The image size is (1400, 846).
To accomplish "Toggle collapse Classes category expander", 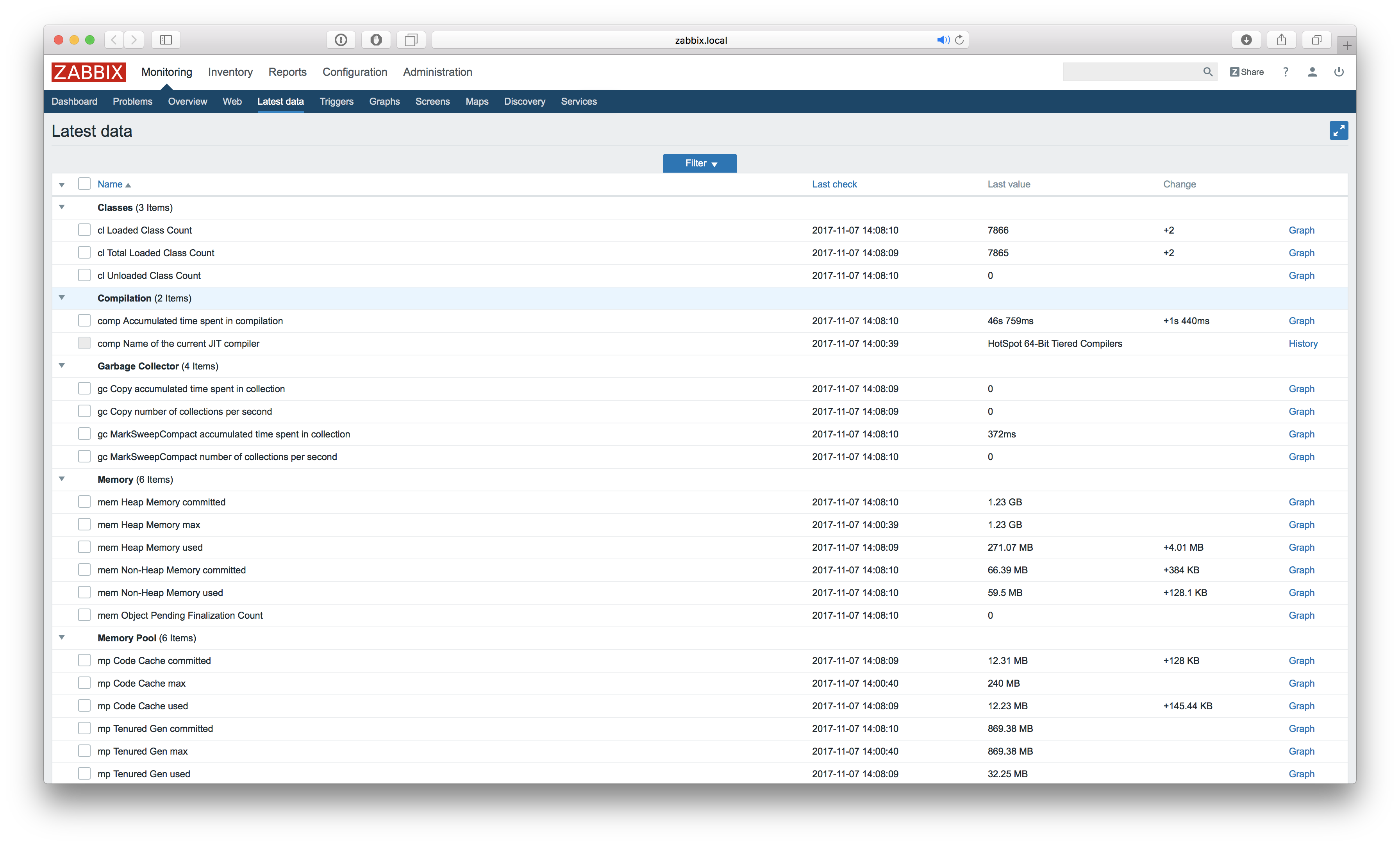I will click(63, 207).
